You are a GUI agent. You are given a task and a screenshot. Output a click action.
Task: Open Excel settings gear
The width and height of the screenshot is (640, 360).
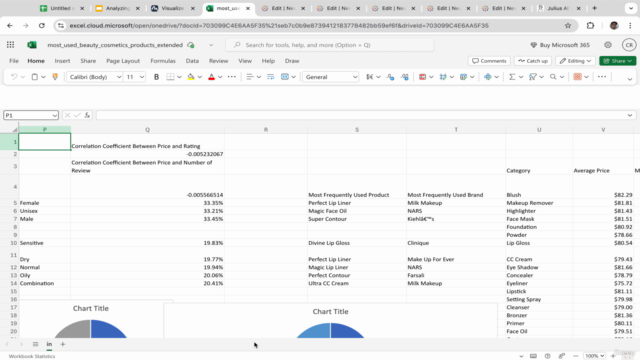(608, 45)
